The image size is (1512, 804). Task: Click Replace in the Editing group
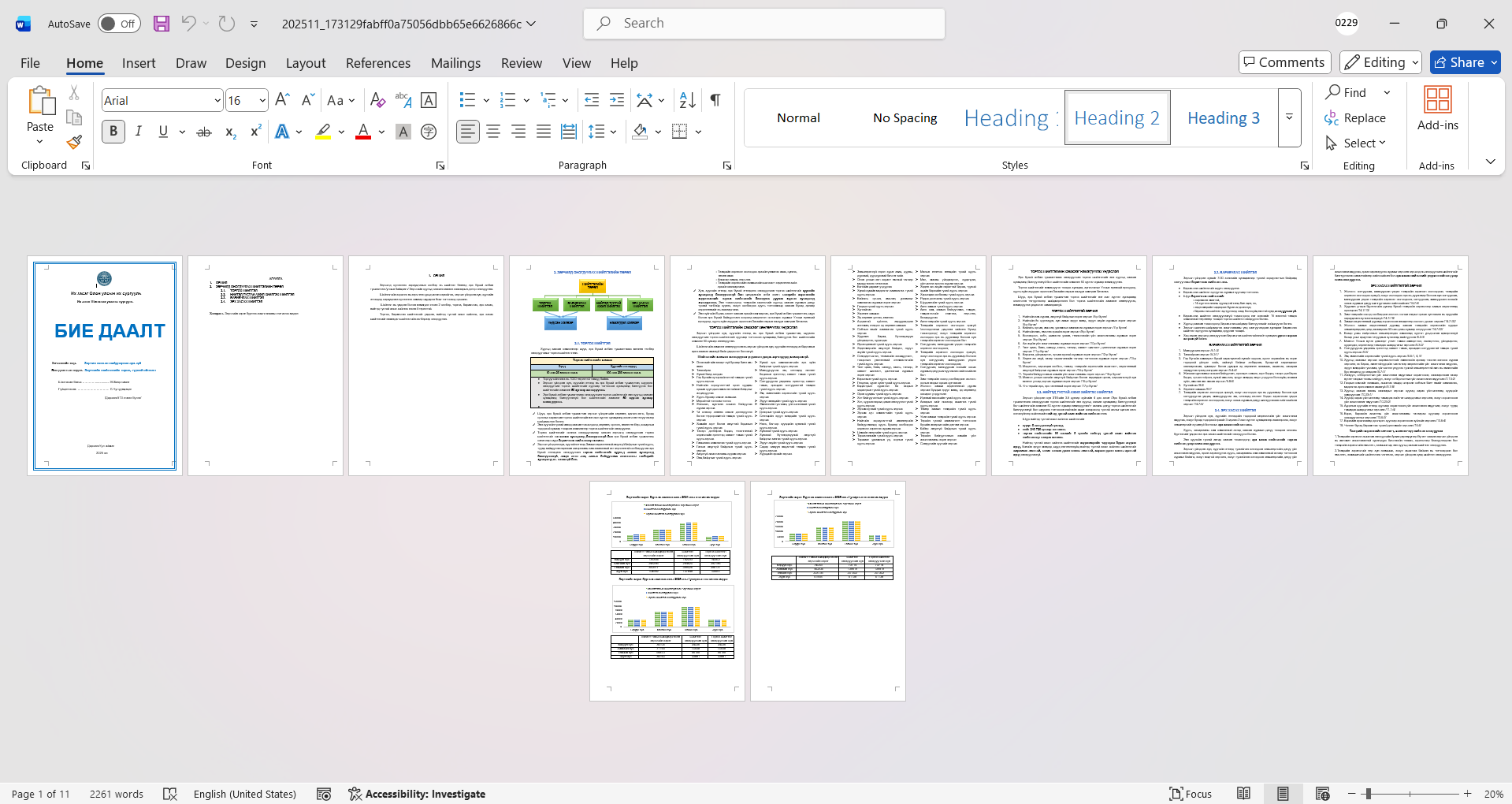point(1355,117)
